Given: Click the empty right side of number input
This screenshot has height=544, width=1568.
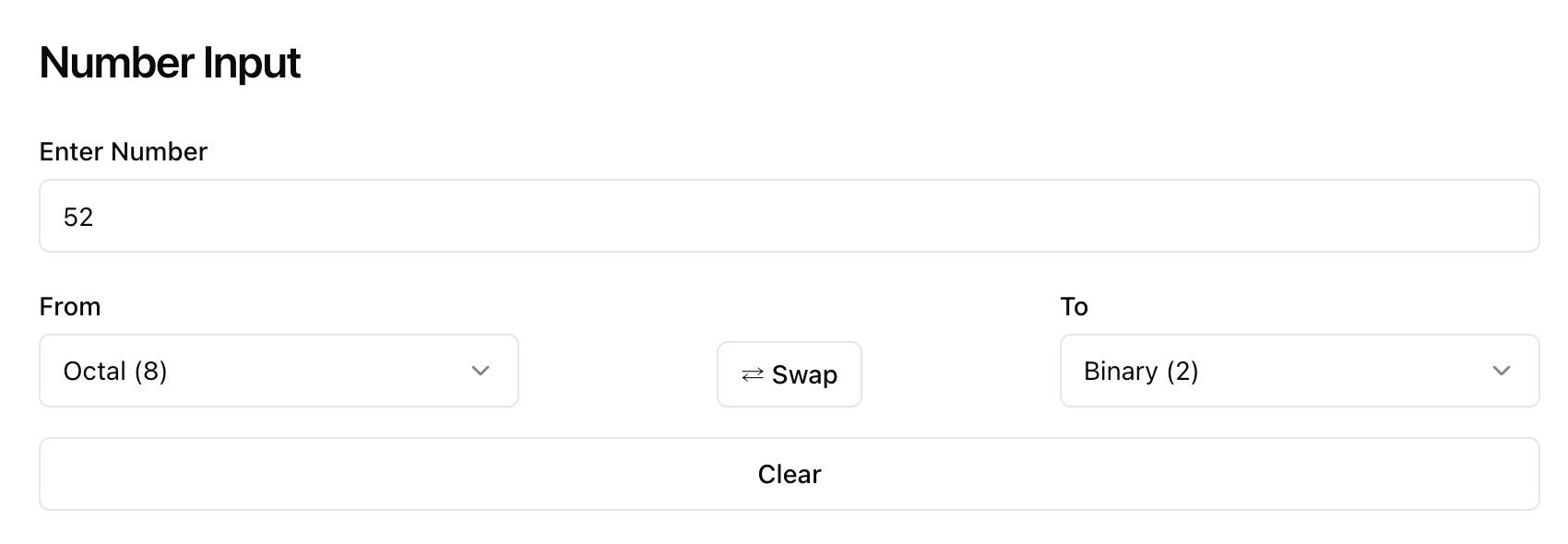Looking at the screenshot, I should click(1291, 216).
